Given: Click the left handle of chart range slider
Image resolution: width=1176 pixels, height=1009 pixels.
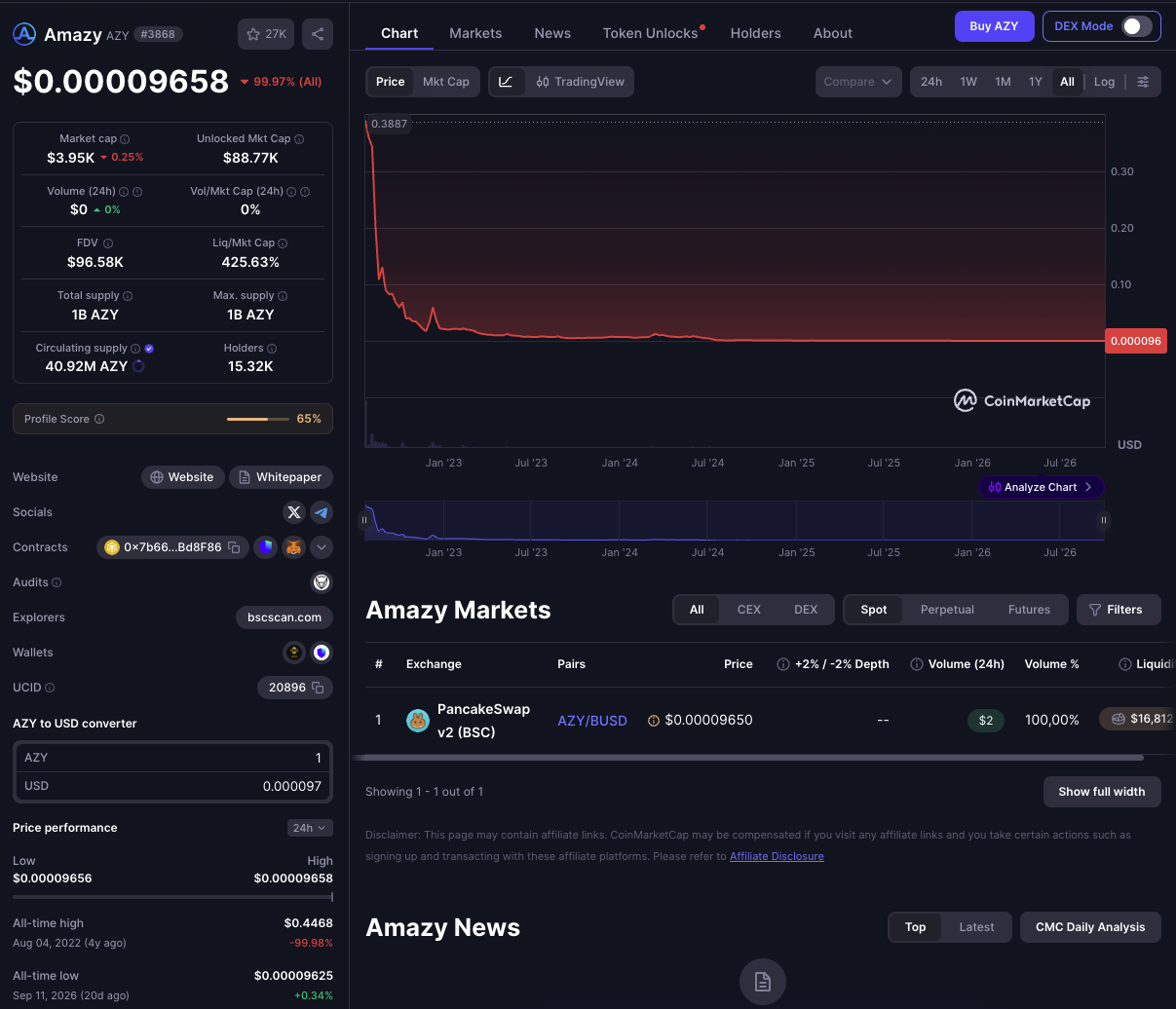Looking at the screenshot, I should [x=365, y=520].
